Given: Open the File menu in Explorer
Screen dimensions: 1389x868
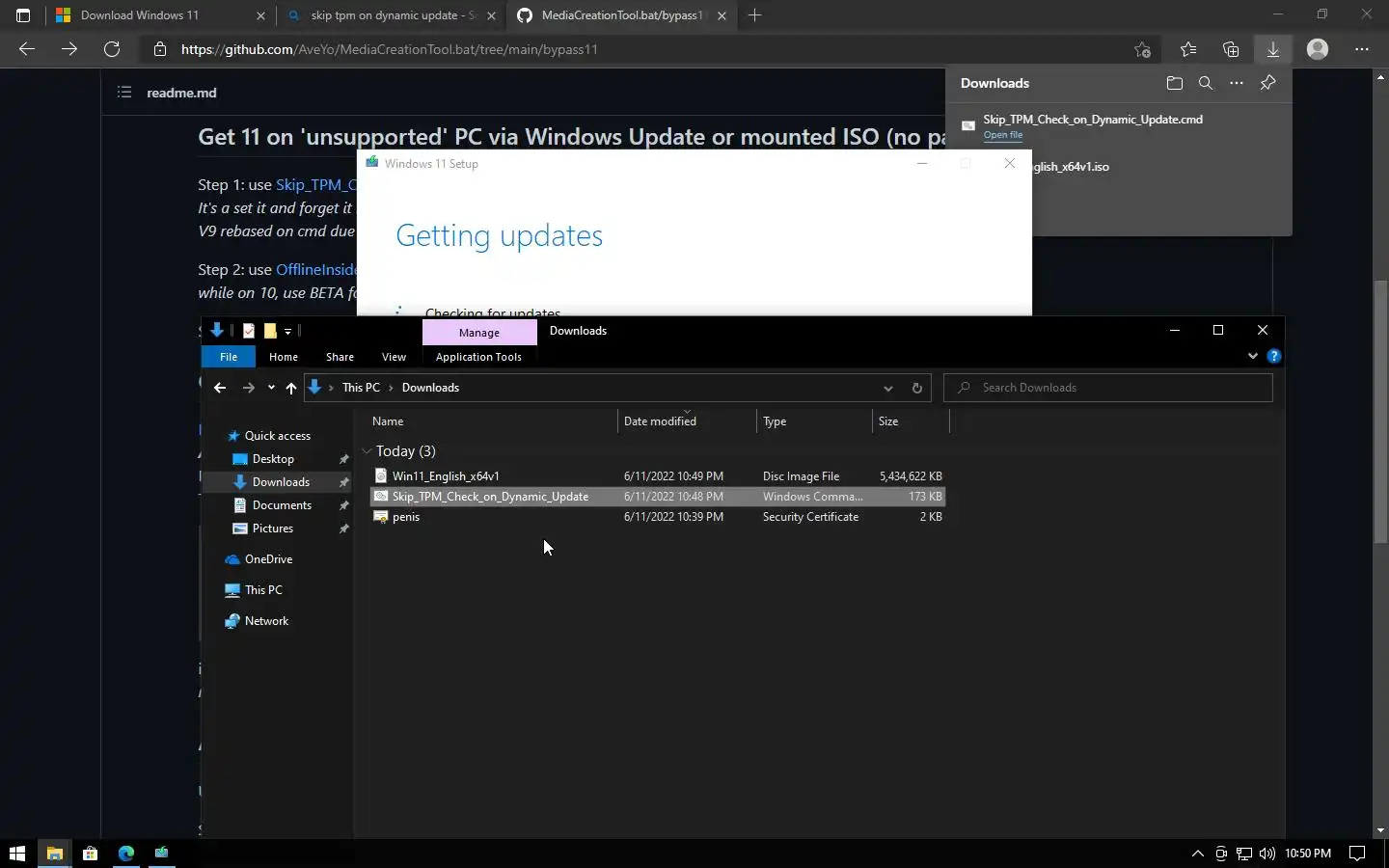Looking at the screenshot, I should pos(229,357).
